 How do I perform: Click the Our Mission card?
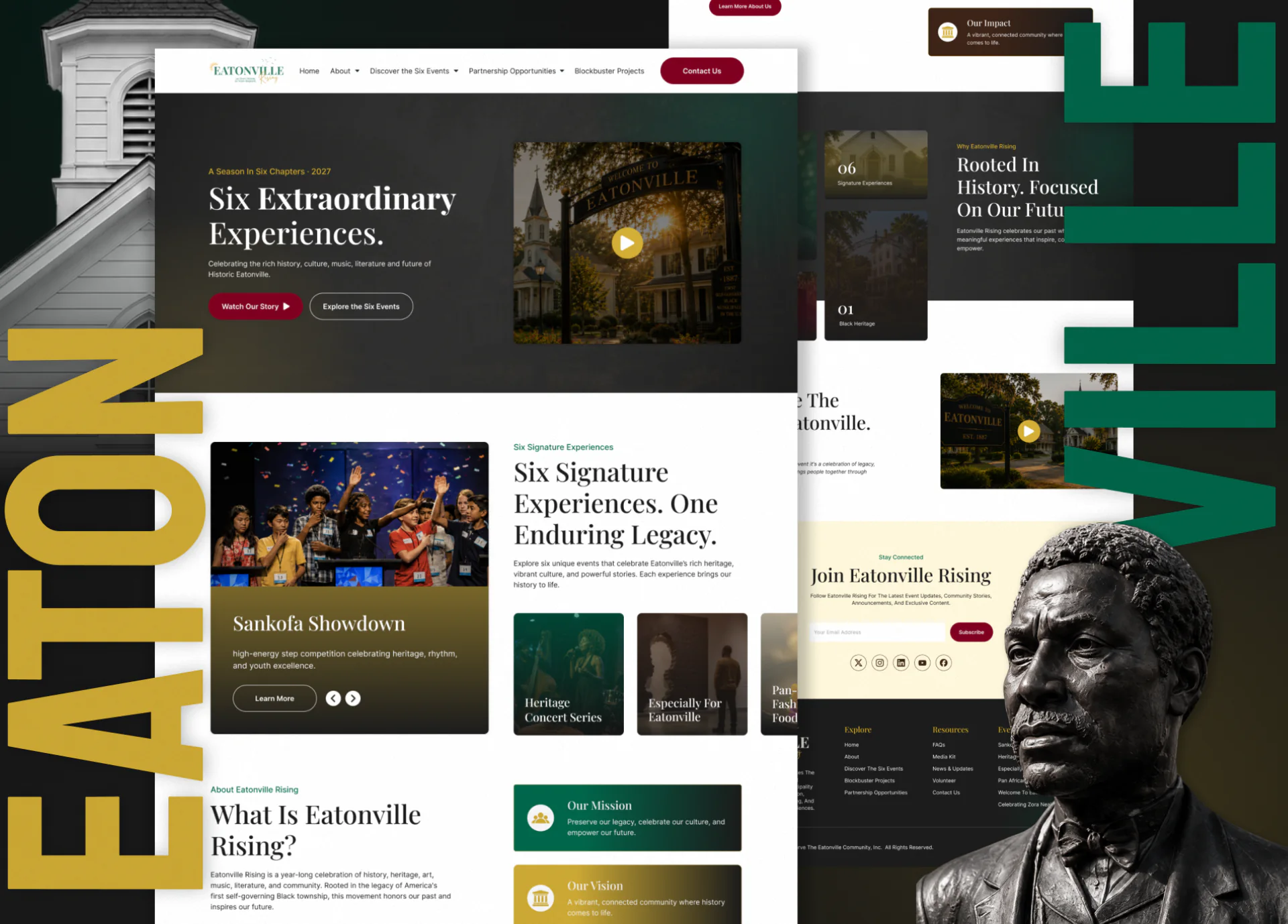tap(627, 818)
